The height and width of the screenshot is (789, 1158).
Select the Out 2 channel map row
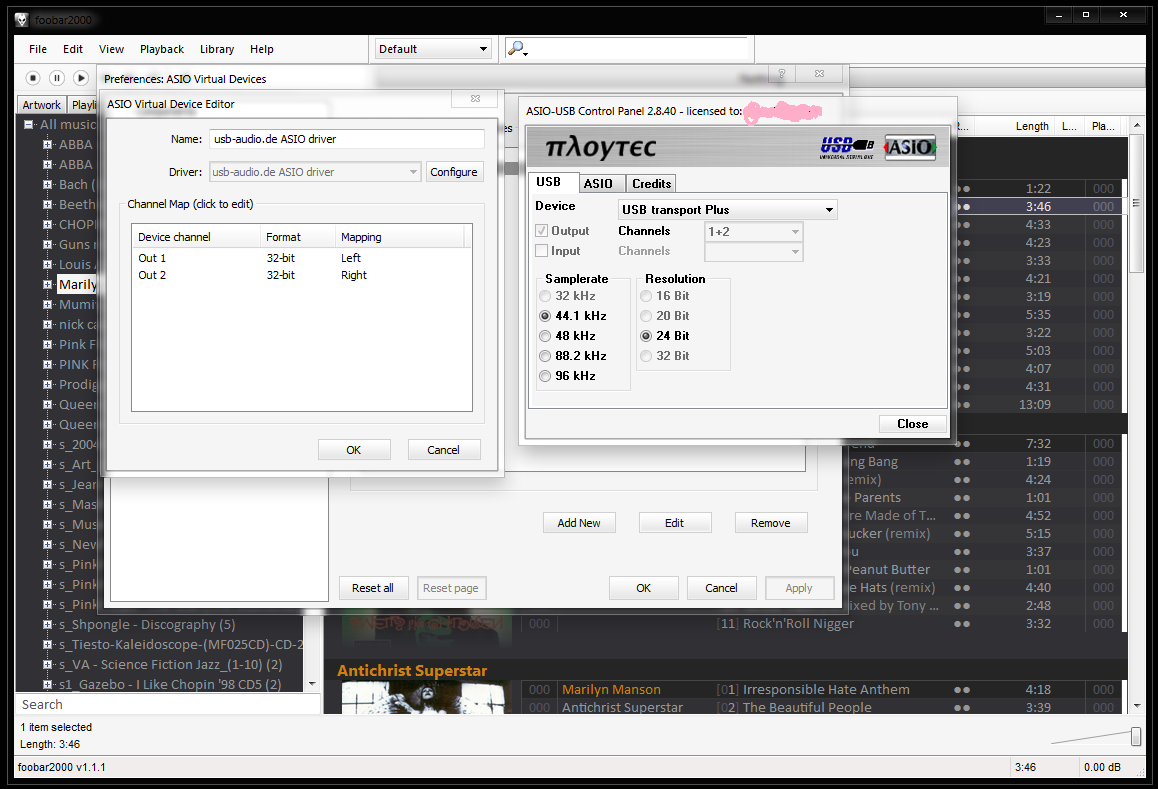[301, 275]
